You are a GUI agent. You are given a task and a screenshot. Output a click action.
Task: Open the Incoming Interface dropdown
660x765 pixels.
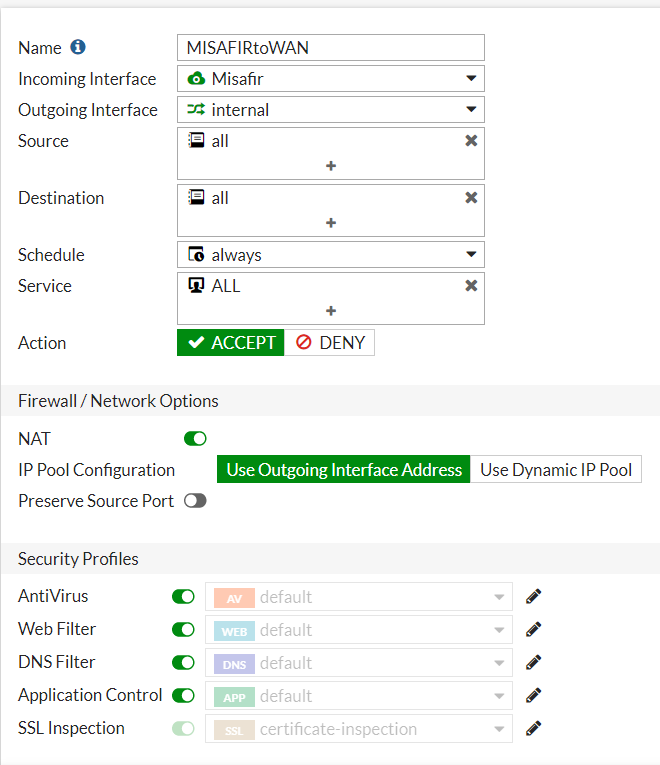pos(331,79)
